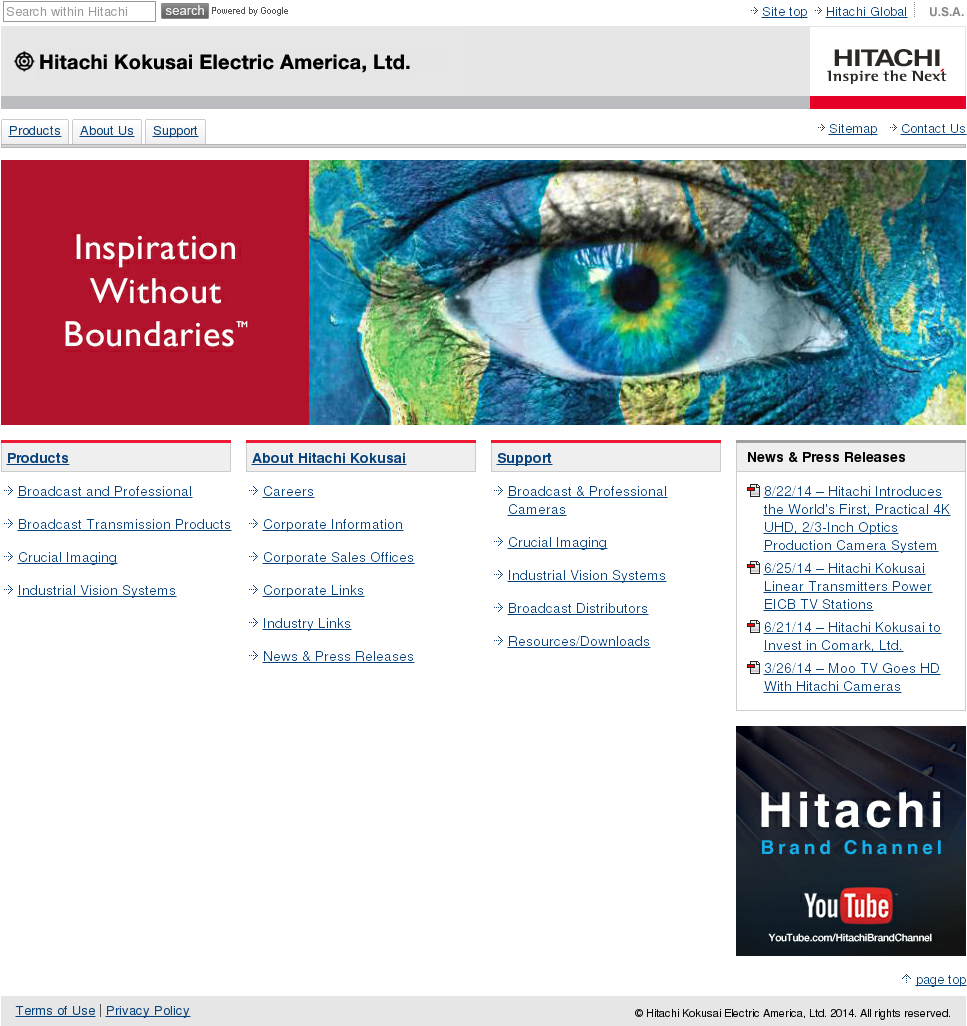Viewport: 967px width, 1026px height.
Task: Click the arrow icon beside Contact Us
Action: click(x=894, y=128)
